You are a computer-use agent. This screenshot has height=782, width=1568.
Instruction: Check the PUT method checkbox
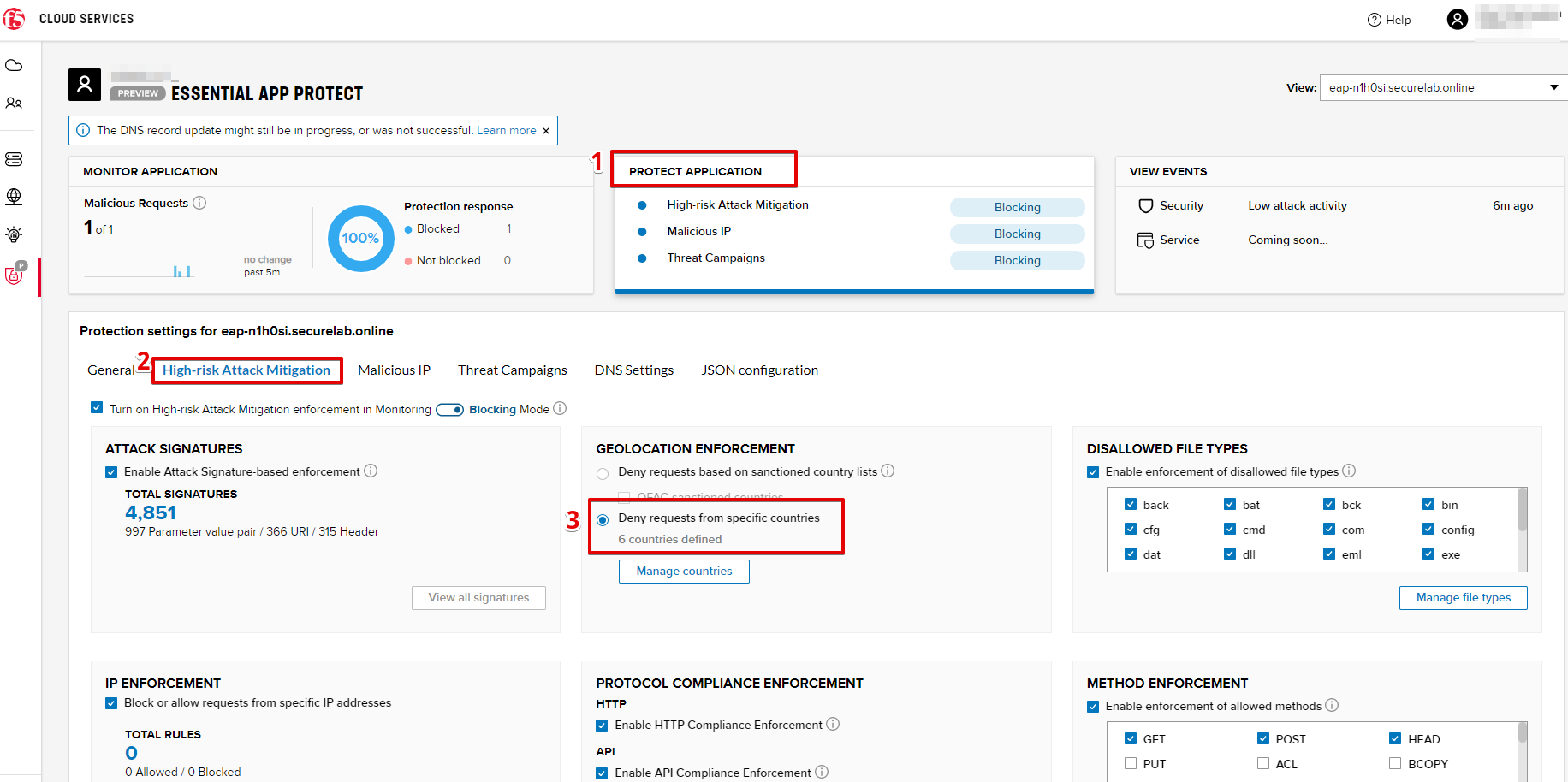[x=1131, y=764]
